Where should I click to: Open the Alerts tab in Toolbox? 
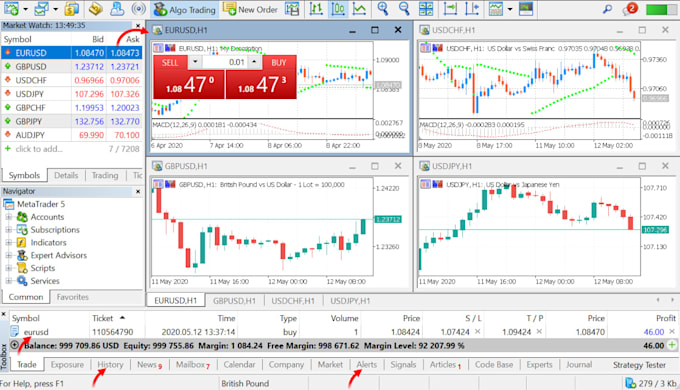point(366,364)
